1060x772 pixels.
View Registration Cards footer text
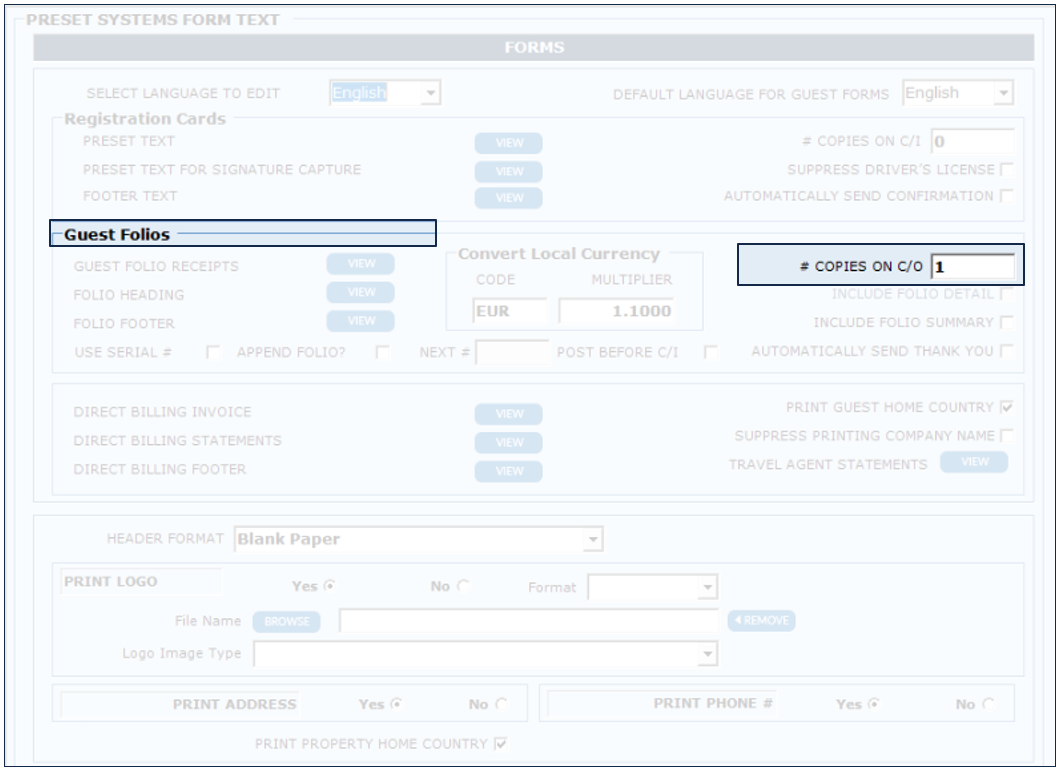coord(508,198)
